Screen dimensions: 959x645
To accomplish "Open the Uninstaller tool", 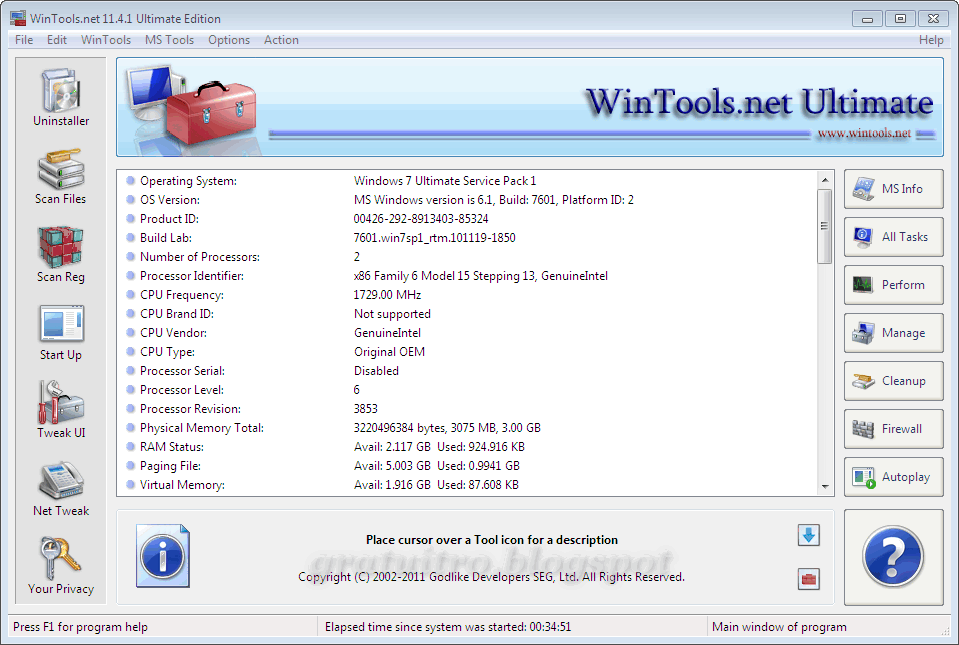I will coord(61,98).
